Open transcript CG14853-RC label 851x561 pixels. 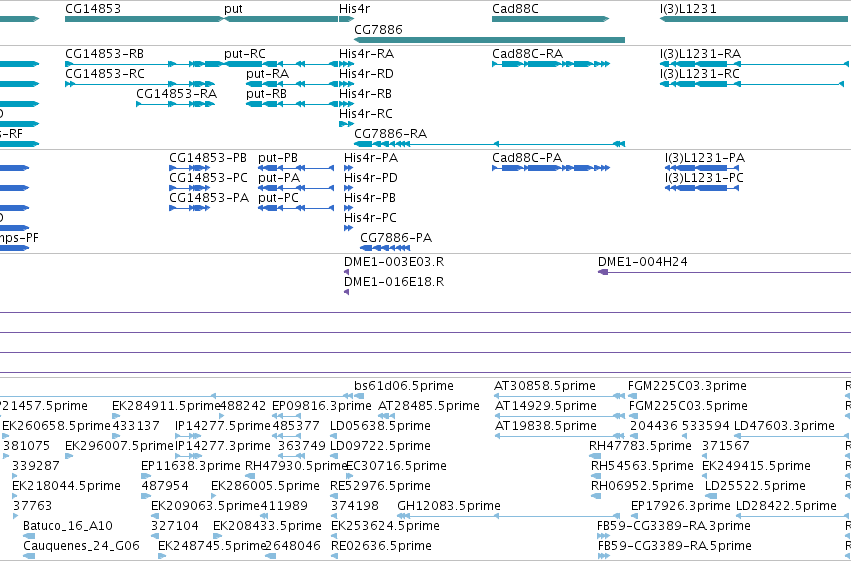click(x=105, y=74)
